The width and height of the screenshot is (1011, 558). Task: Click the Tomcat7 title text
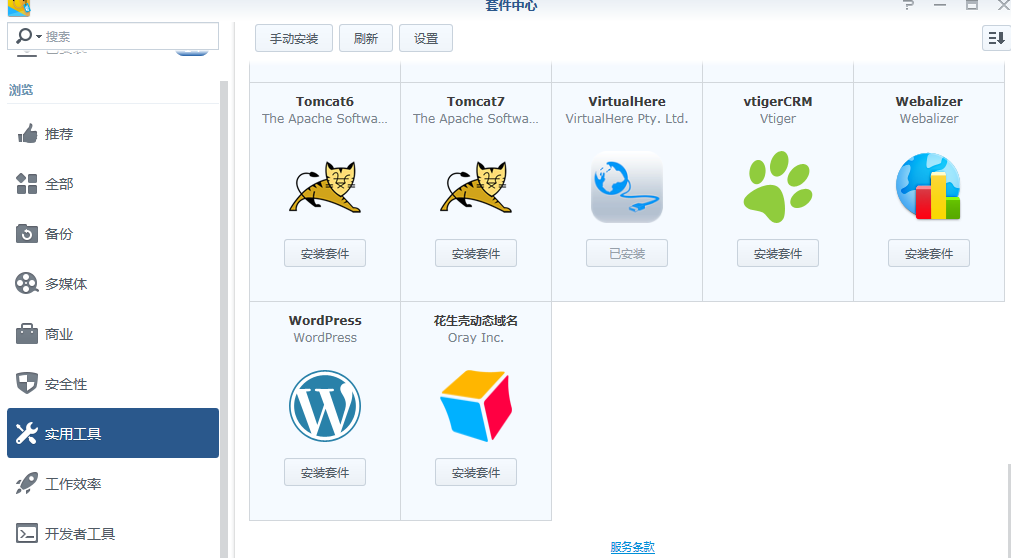476,101
